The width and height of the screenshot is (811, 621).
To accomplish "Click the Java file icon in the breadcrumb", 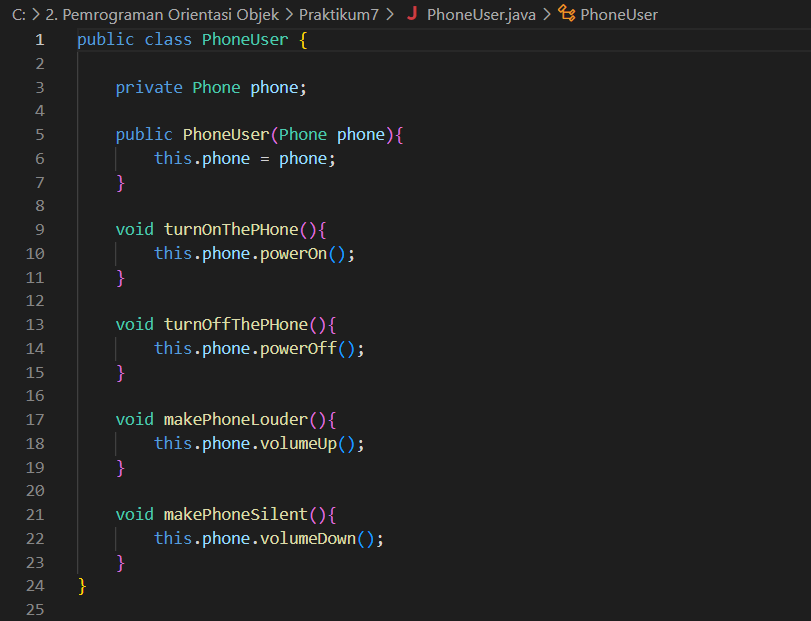I will (412, 15).
